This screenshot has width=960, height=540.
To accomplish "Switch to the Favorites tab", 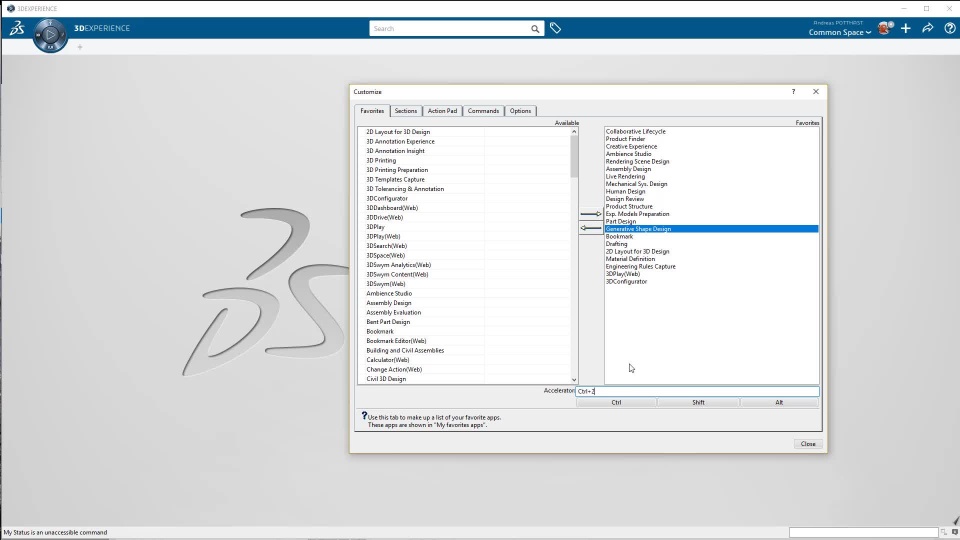I will [x=372, y=111].
